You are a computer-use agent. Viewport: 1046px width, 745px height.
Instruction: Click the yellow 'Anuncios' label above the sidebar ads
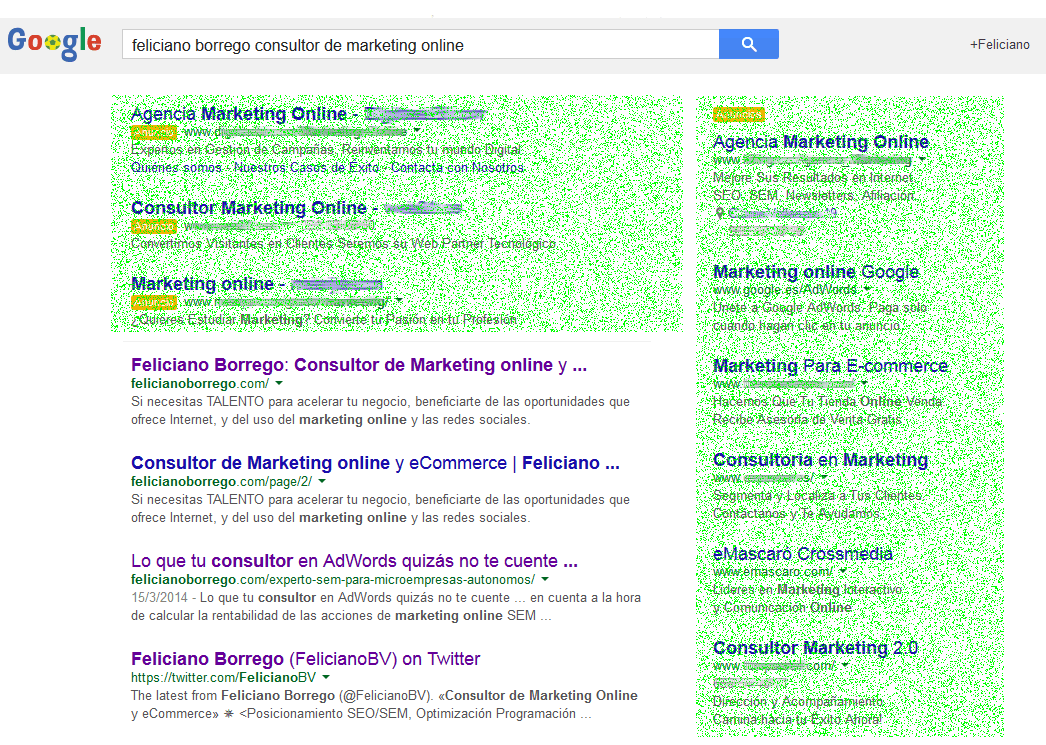(738, 115)
